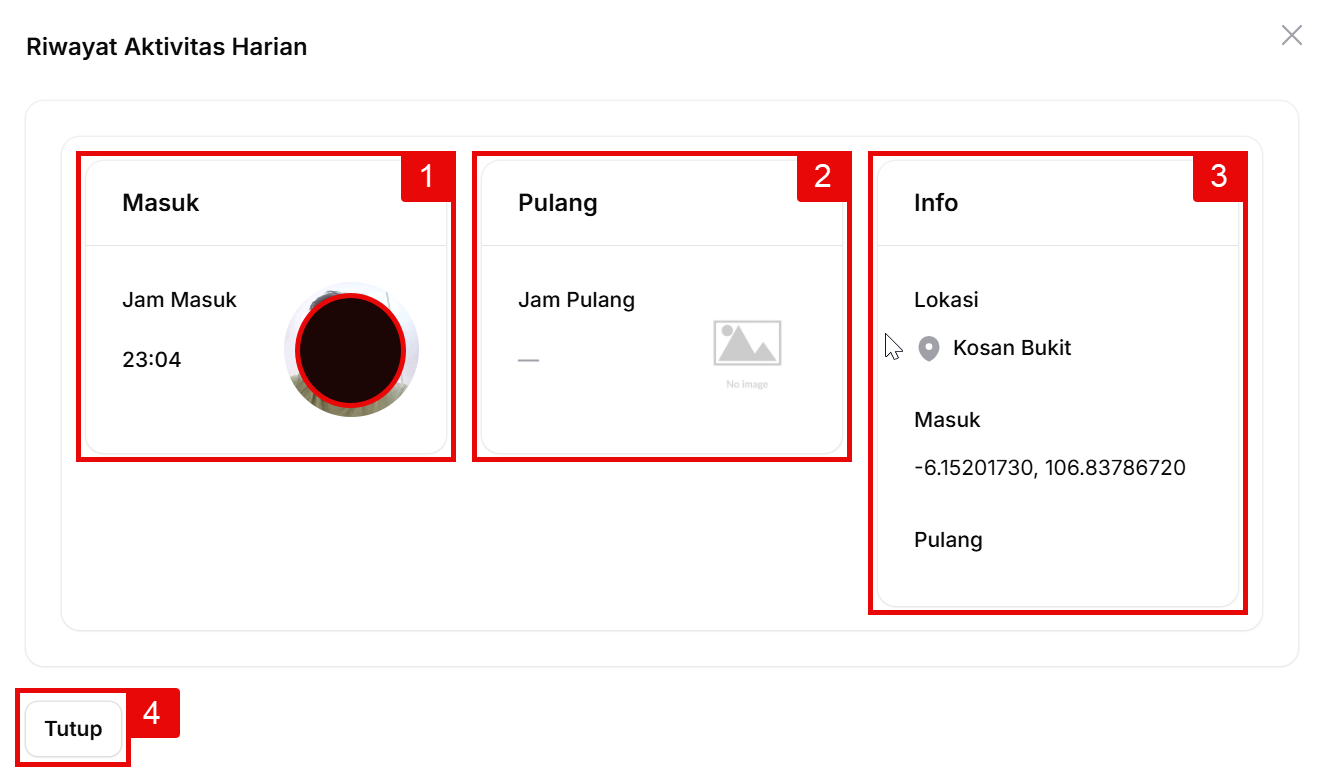Click the Jam Masuk label
This screenshot has height=776, width=1325.
coord(179,300)
